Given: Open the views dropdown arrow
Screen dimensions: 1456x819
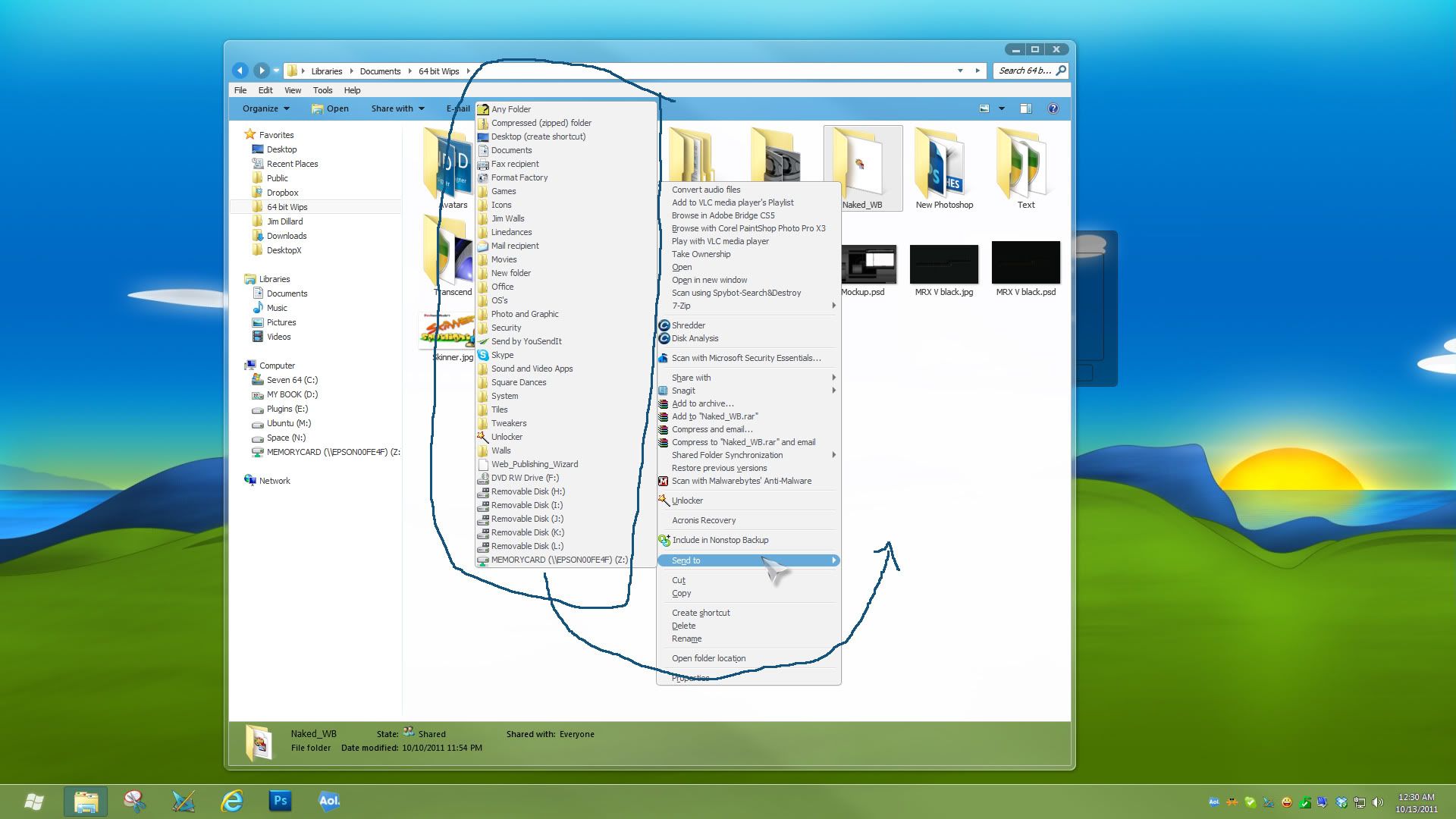Looking at the screenshot, I should [x=1001, y=108].
